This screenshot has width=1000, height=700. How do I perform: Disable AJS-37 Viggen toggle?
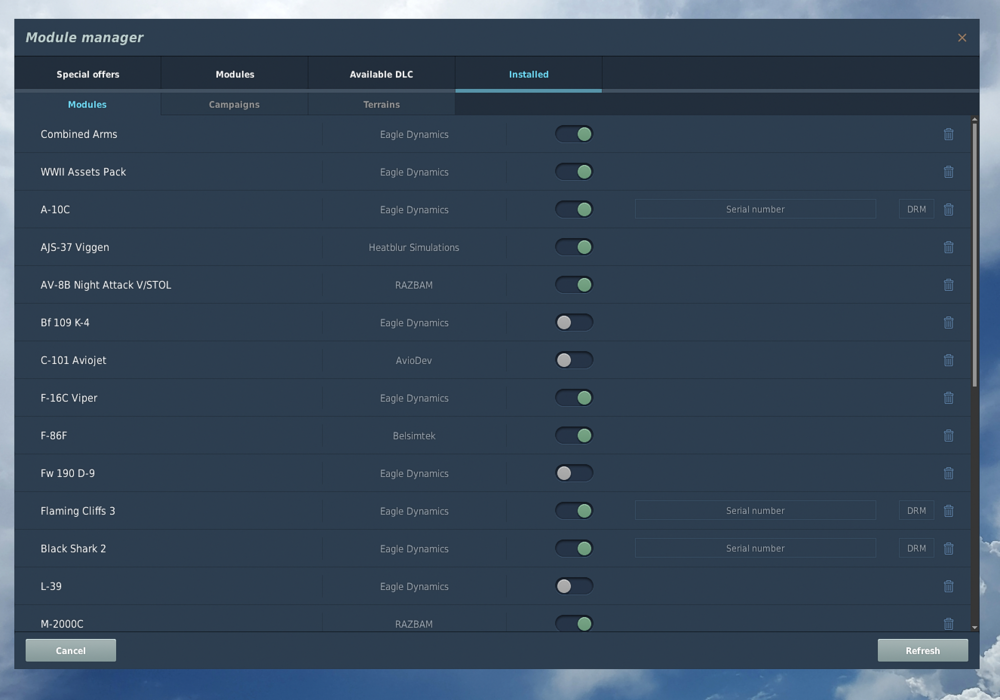click(574, 247)
